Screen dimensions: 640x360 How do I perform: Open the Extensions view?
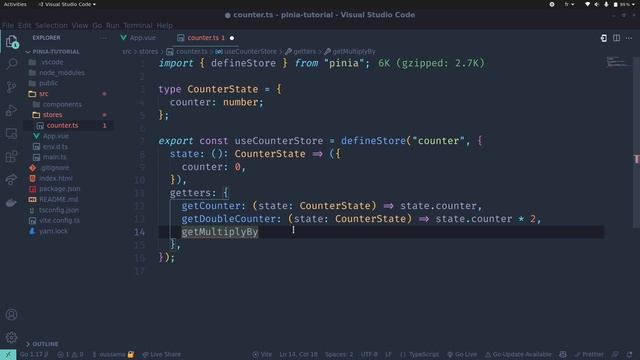[x=11, y=157]
